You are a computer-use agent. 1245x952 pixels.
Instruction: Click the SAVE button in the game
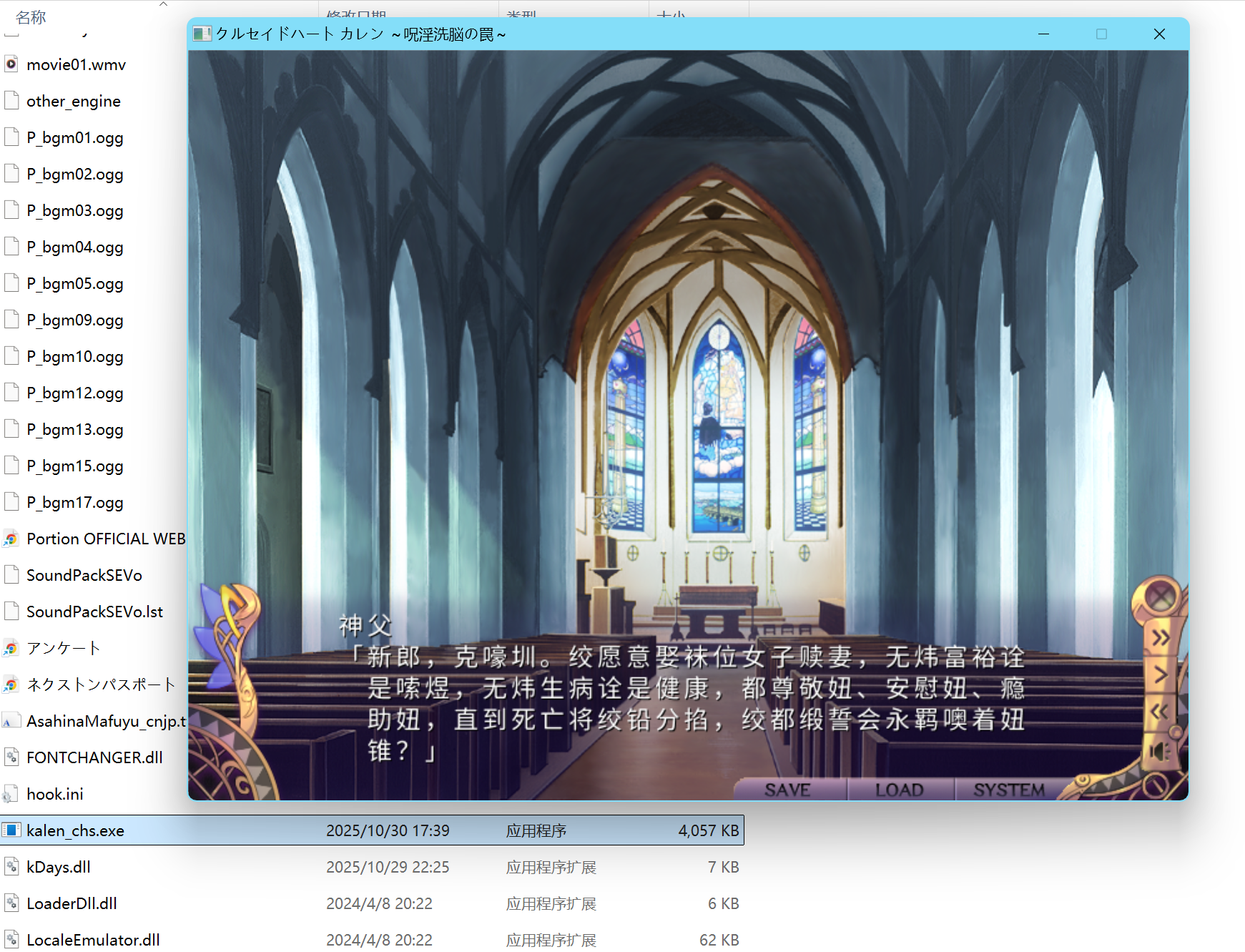pos(787,790)
